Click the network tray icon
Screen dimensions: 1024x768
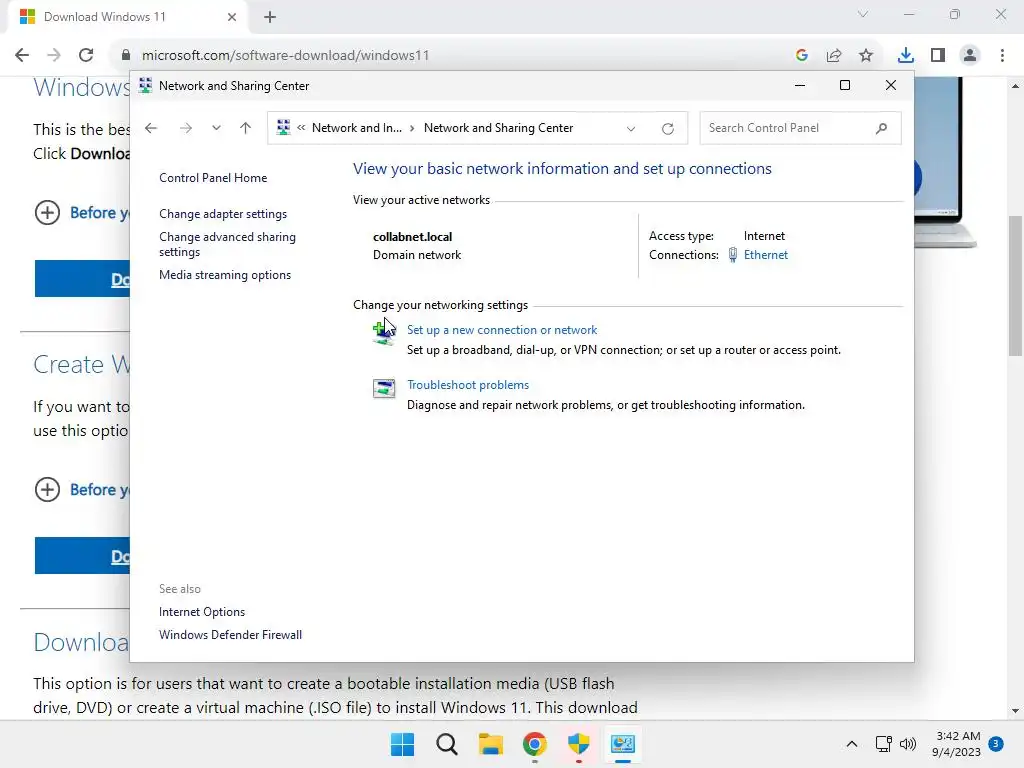point(884,744)
